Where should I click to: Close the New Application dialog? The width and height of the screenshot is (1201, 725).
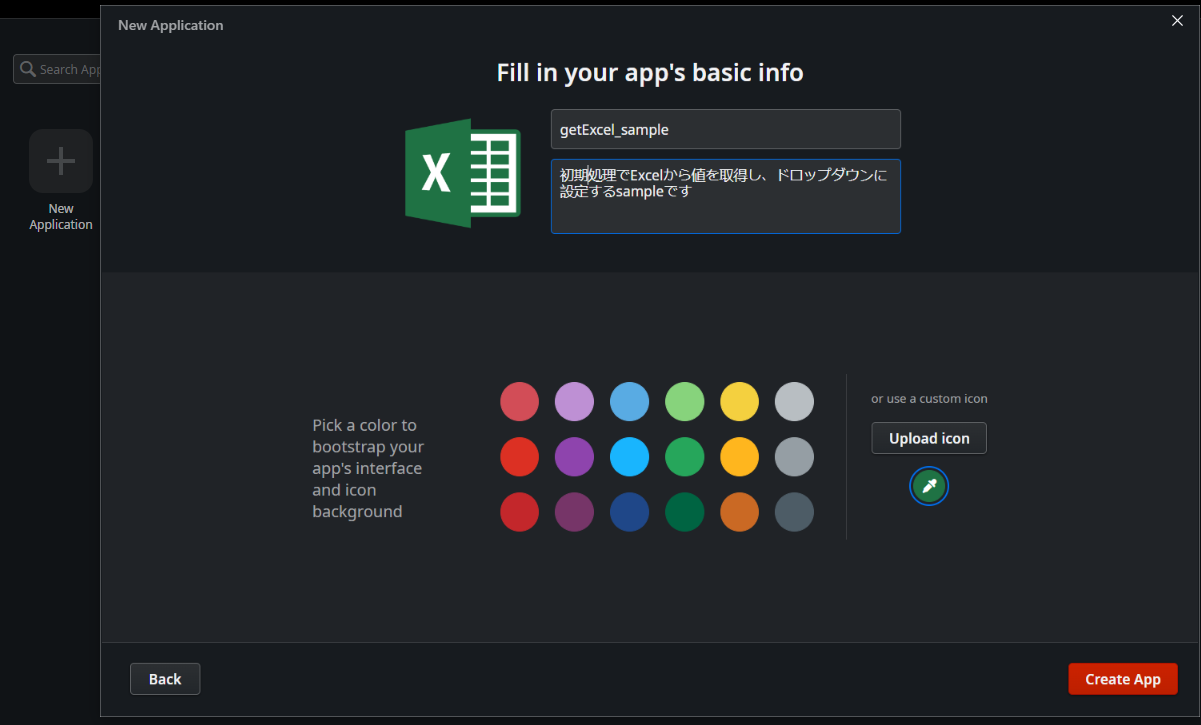point(1177,21)
